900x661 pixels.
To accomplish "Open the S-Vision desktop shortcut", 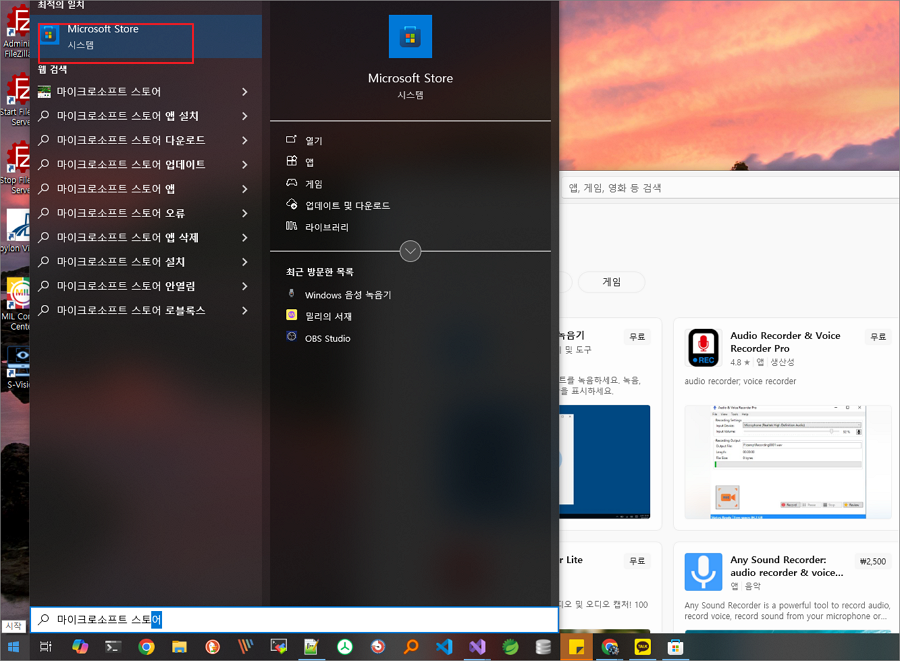I will pos(17,367).
